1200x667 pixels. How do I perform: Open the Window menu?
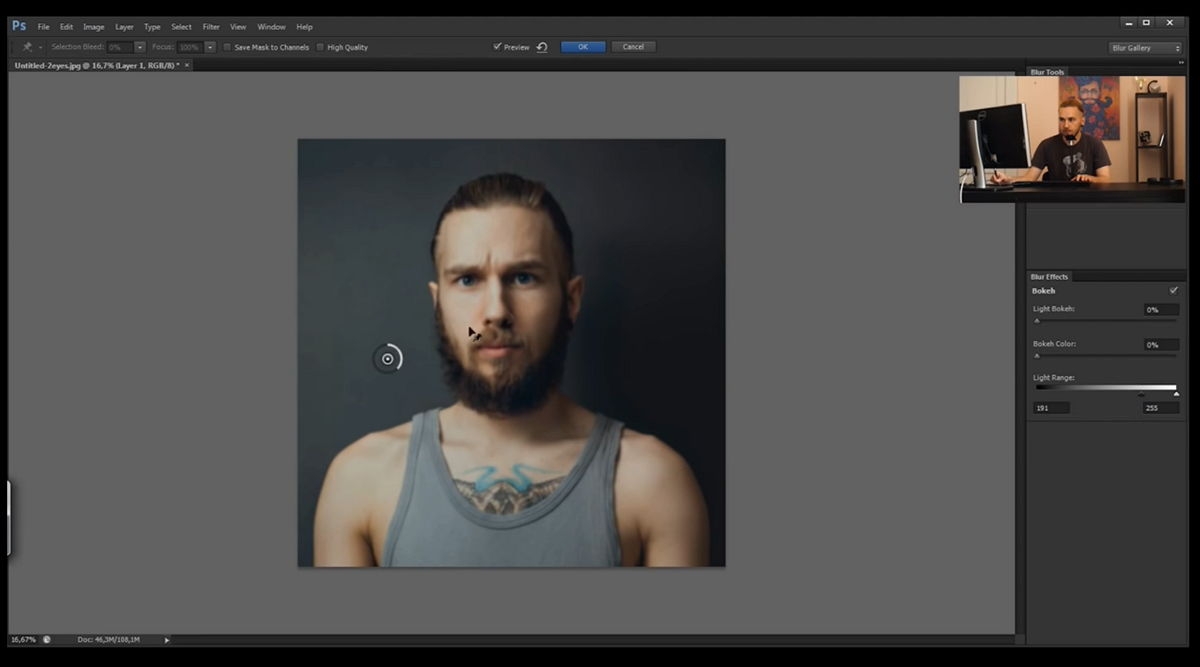pos(271,27)
